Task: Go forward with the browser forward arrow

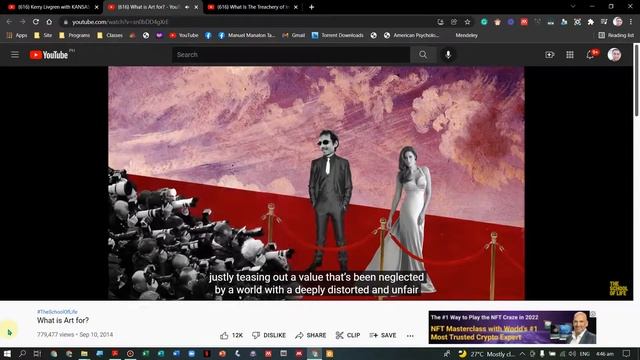Action: (22, 22)
